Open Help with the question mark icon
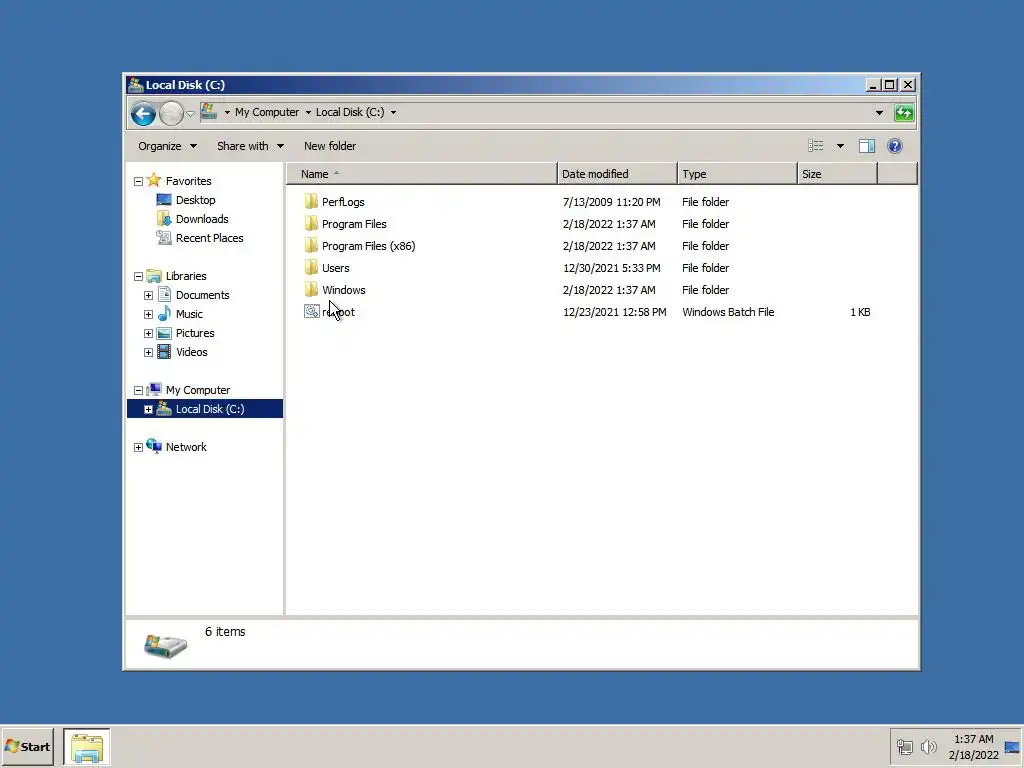This screenshot has height=768, width=1024. [x=895, y=146]
